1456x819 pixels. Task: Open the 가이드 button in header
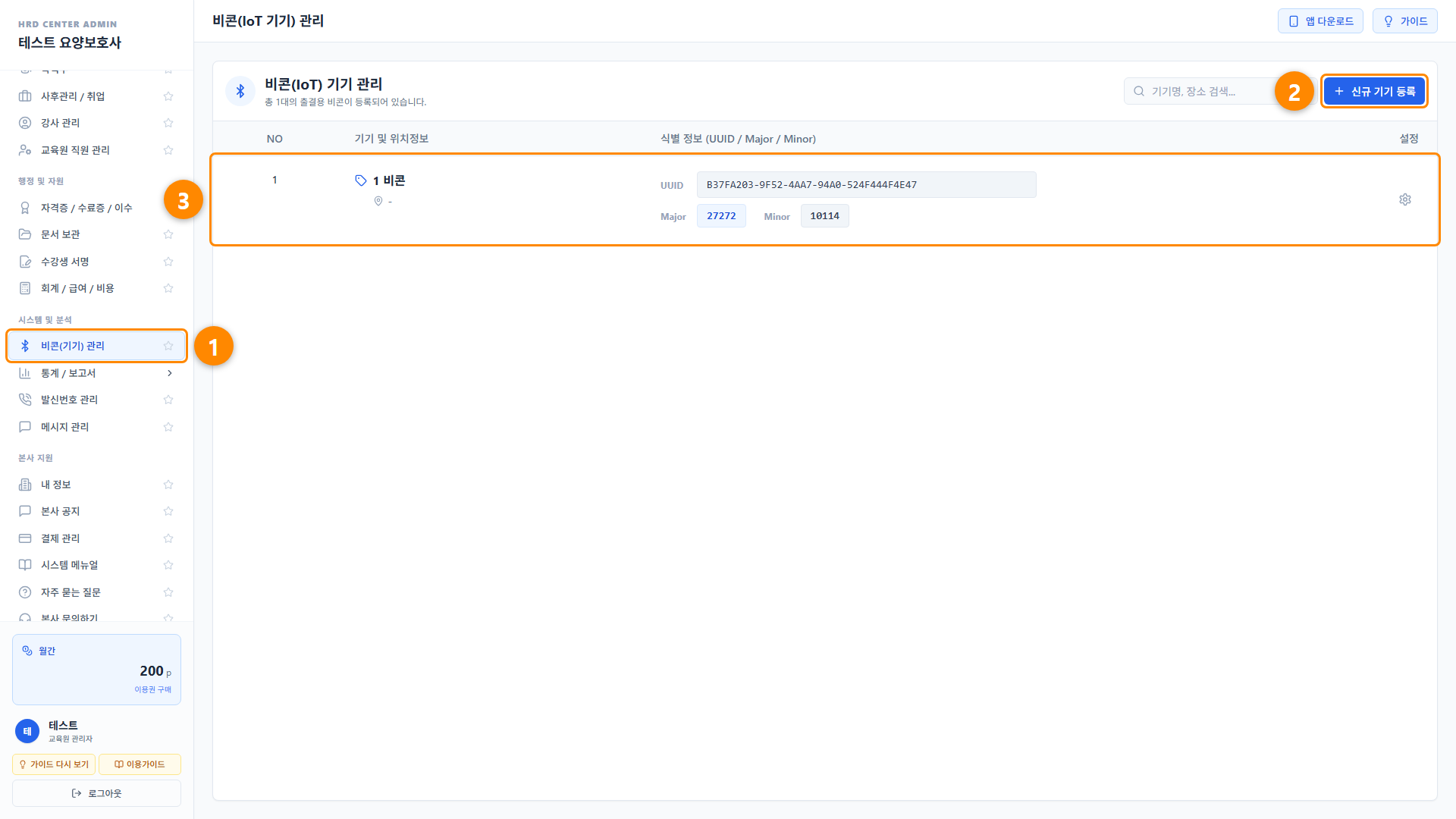pyautogui.click(x=1404, y=21)
